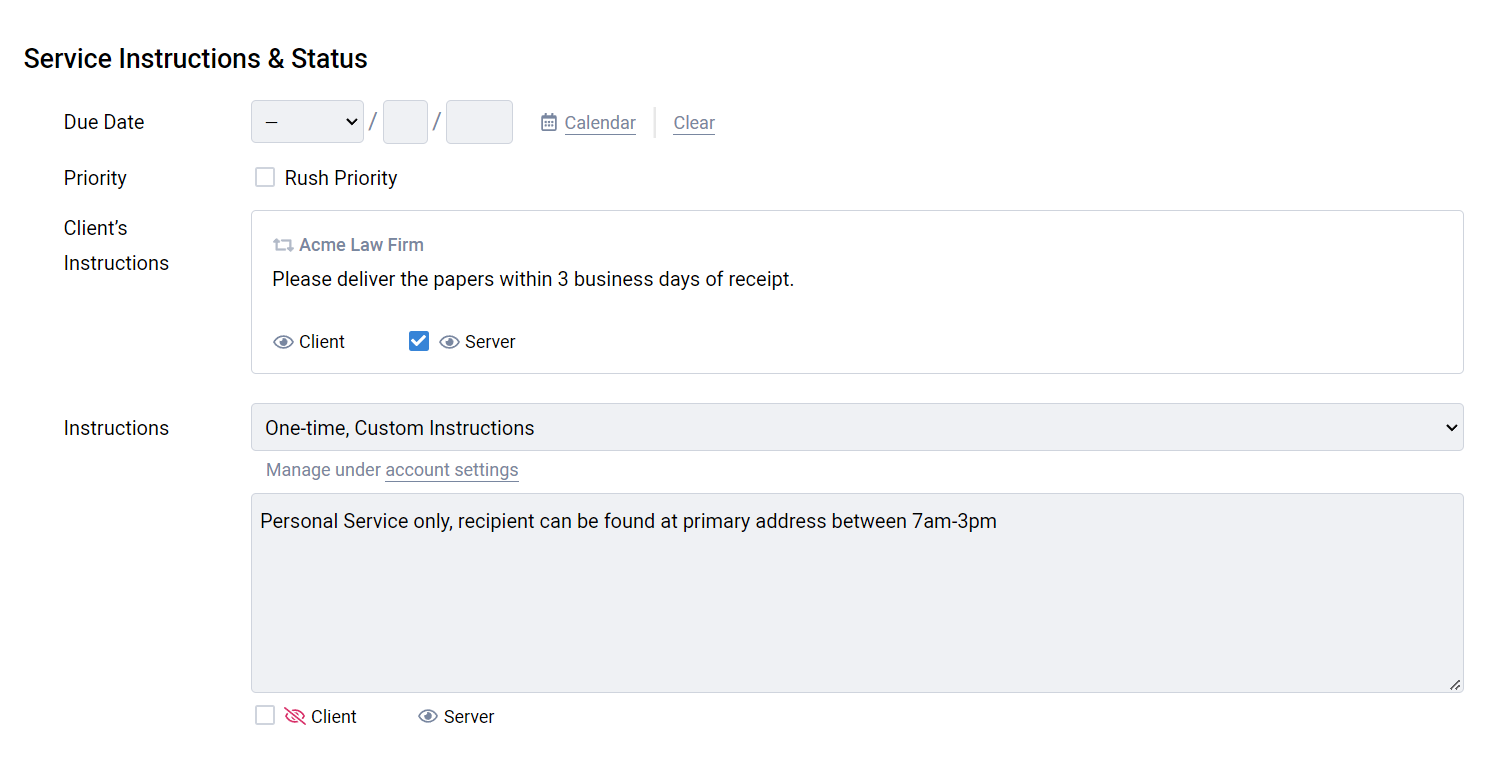Image resolution: width=1512 pixels, height=774 pixels.
Task: Open the Calendar date picker link
Action: (599, 123)
